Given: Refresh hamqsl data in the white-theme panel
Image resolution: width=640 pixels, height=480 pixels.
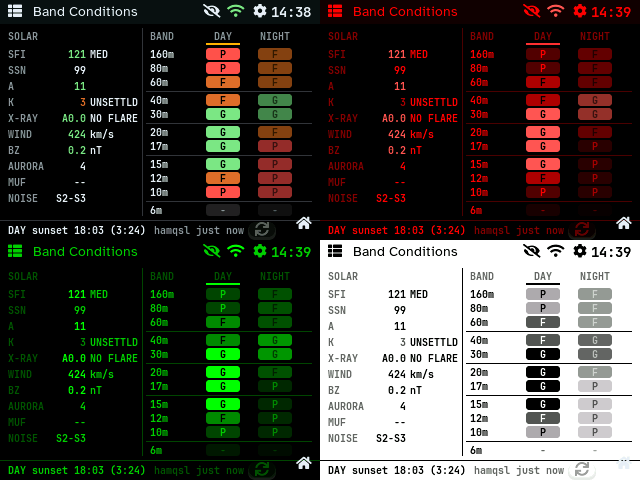Looking at the screenshot, I should 582,470.
